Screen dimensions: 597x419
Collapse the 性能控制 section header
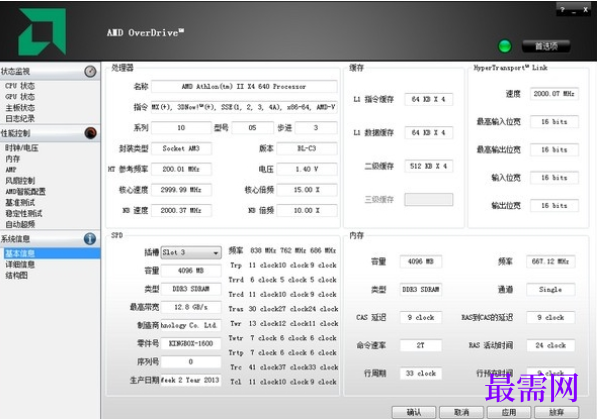pyautogui.click(x=50, y=133)
